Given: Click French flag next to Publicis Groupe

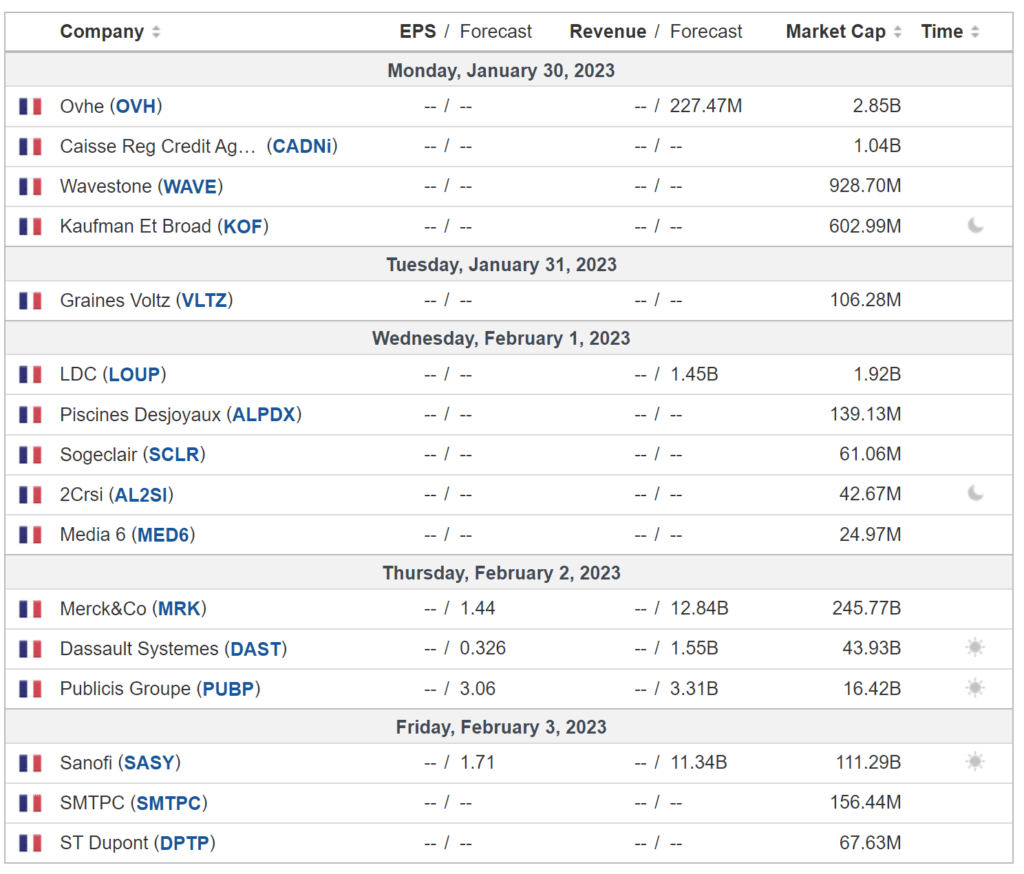Looking at the screenshot, I should (30, 689).
